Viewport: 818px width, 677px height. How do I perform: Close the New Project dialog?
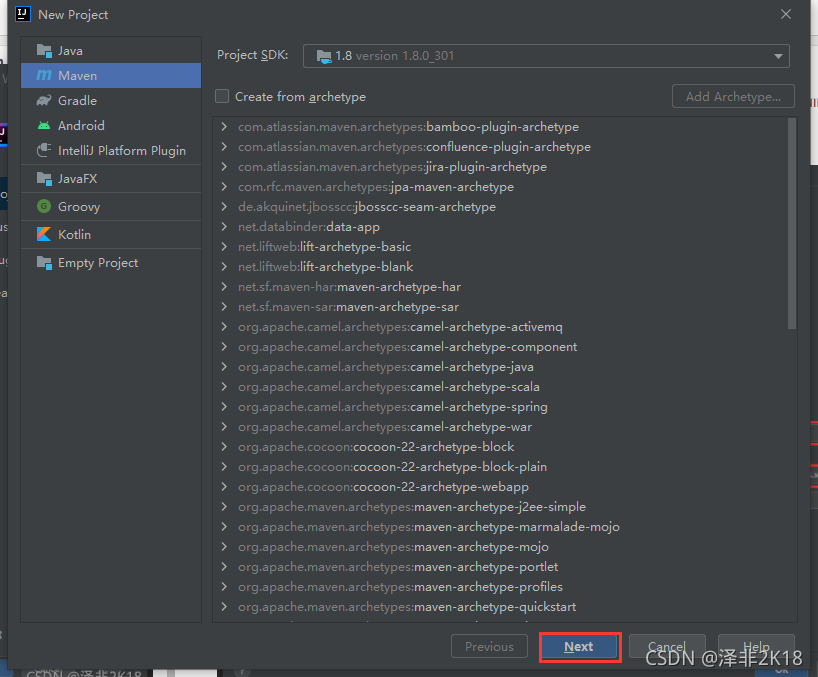pos(786,14)
